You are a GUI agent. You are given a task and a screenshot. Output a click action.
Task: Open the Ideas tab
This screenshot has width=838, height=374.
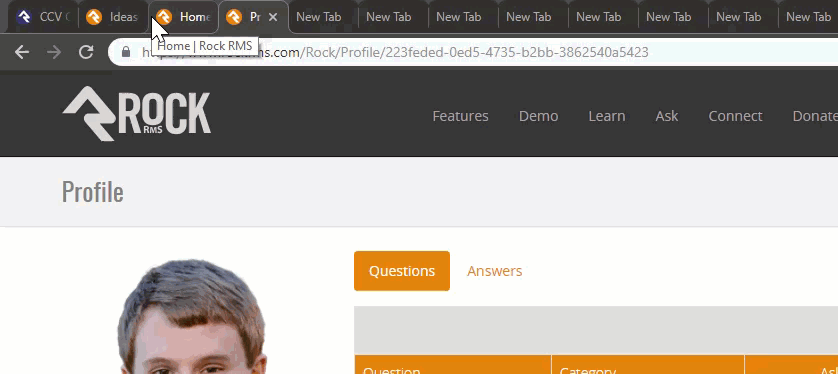coord(113,17)
